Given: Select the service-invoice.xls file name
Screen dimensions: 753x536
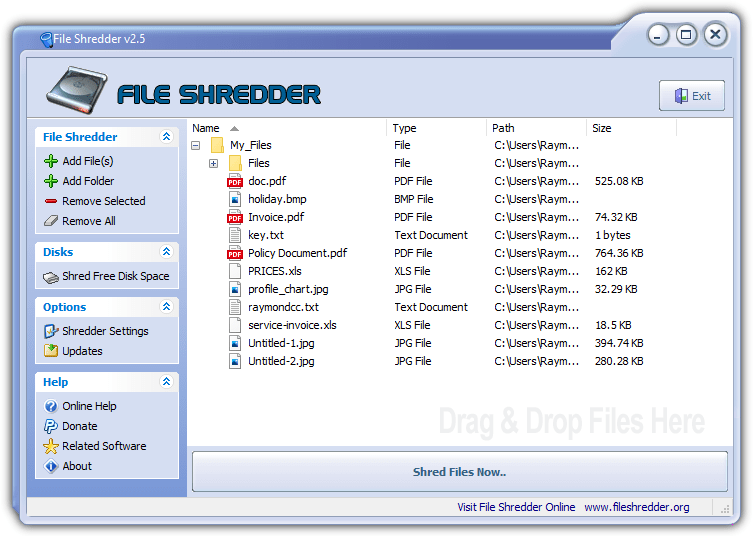Looking at the screenshot, I should 292,325.
